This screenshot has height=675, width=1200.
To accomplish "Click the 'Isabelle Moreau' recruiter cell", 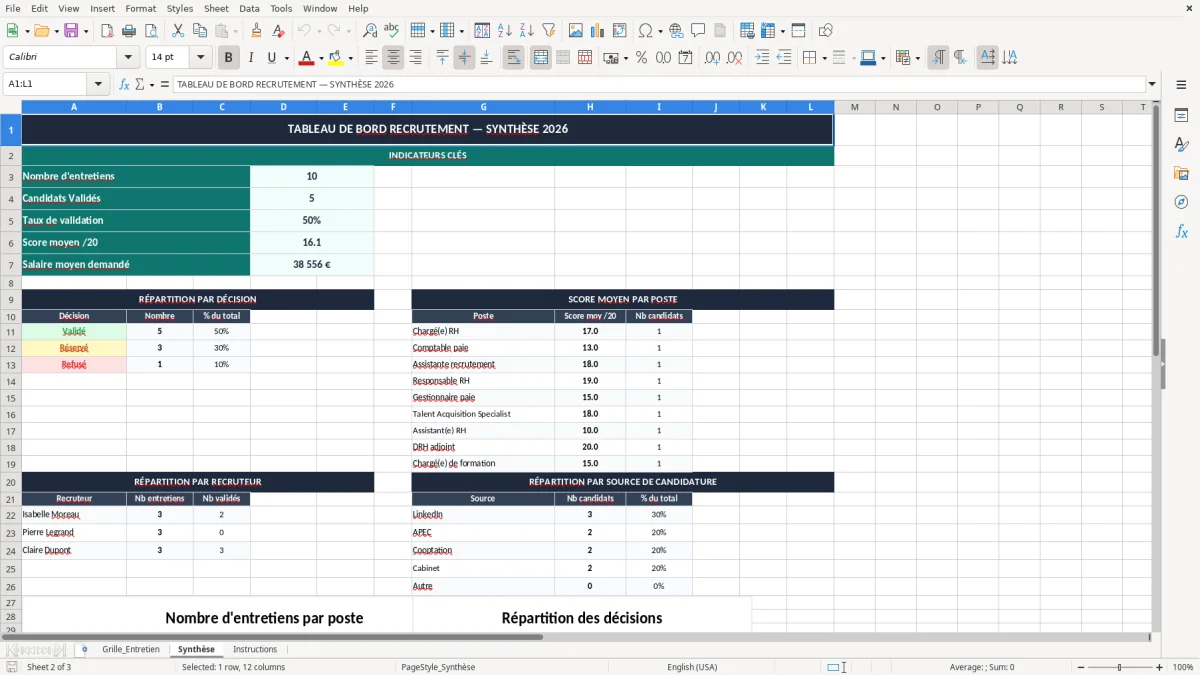I will 74,514.
